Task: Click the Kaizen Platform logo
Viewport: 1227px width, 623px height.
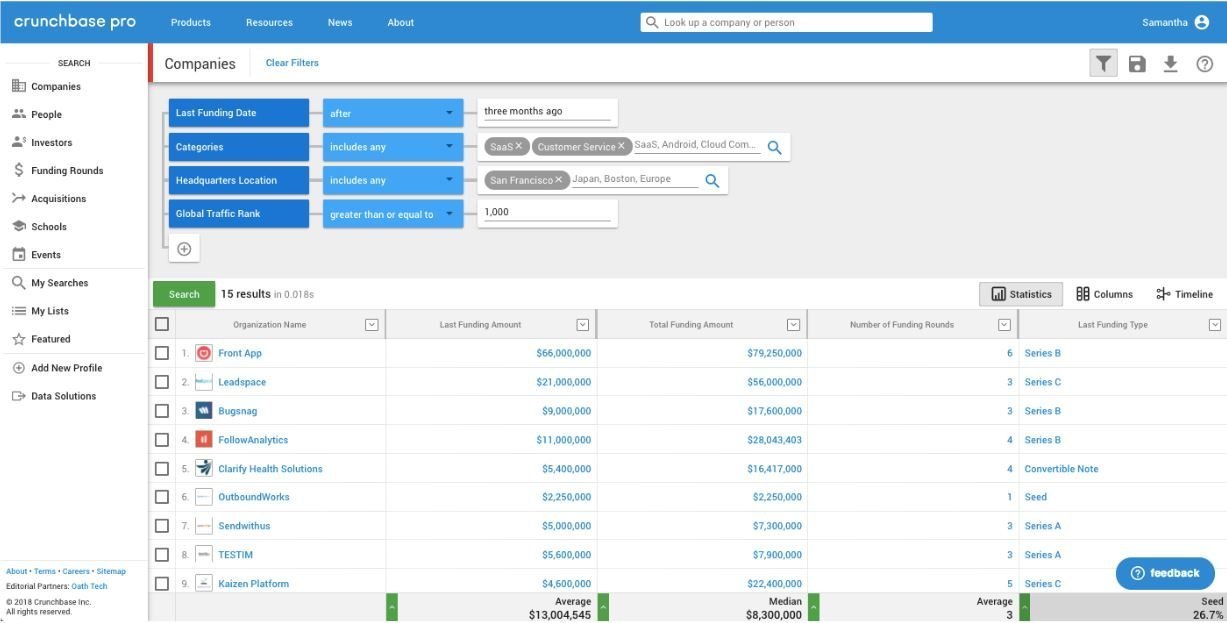Action: coord(204,583)
